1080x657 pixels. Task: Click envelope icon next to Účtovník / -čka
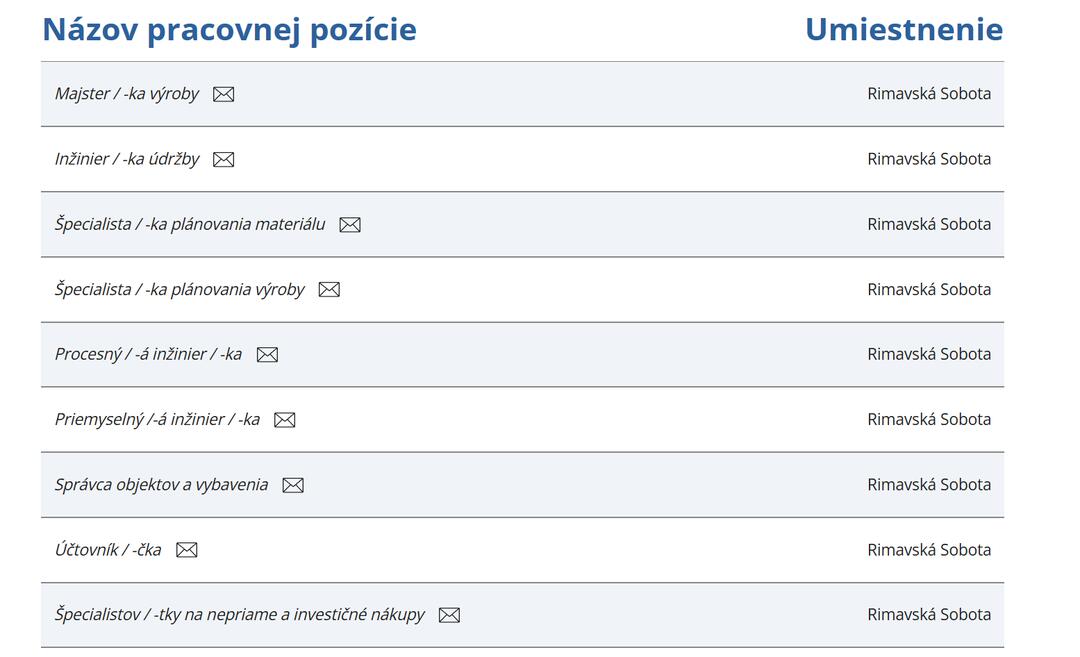(187, 550)
